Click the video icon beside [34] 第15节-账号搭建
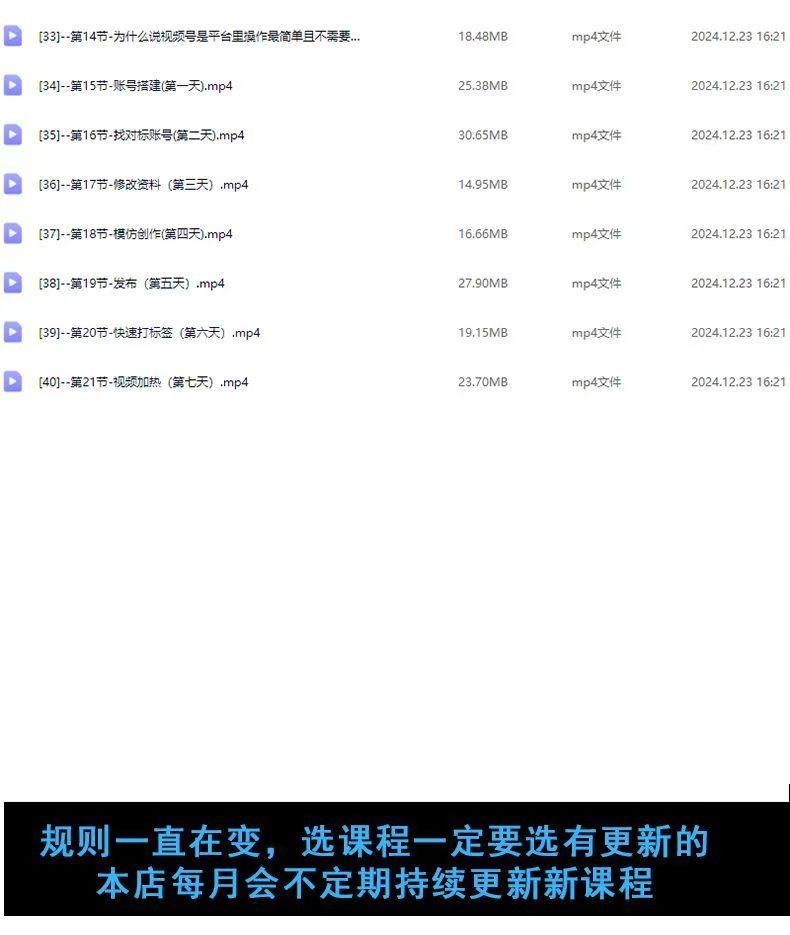Image resolution: width=790 pixels, height=935 pixels. tap(13, 85)
